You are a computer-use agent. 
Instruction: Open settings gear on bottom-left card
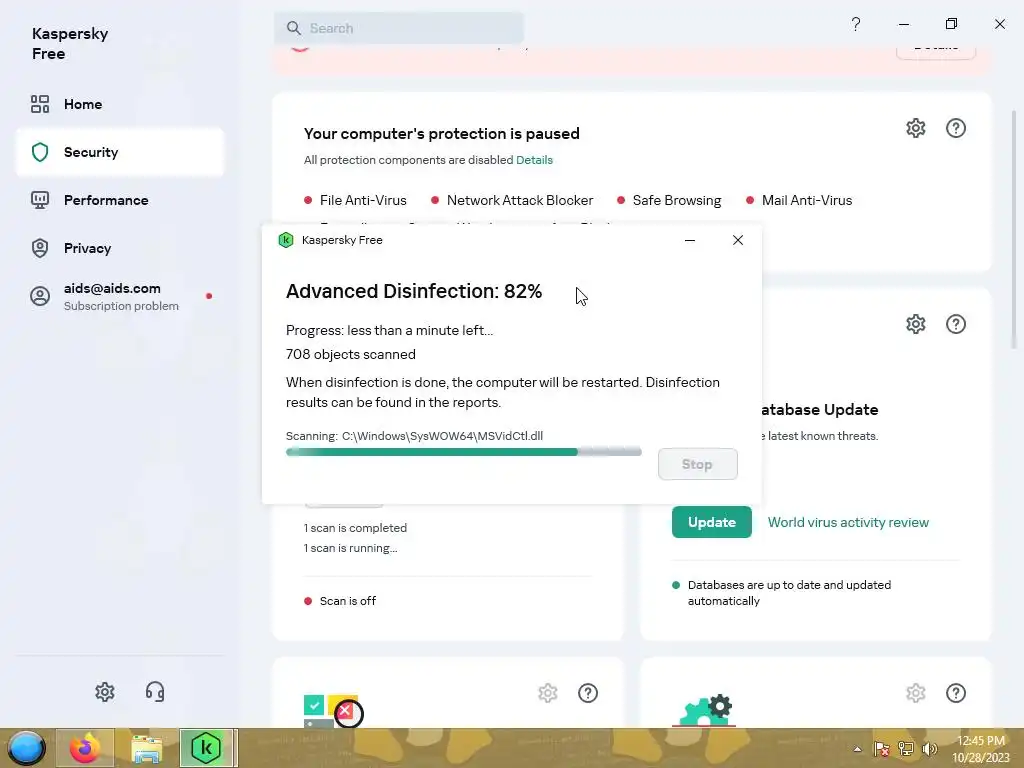547,693
